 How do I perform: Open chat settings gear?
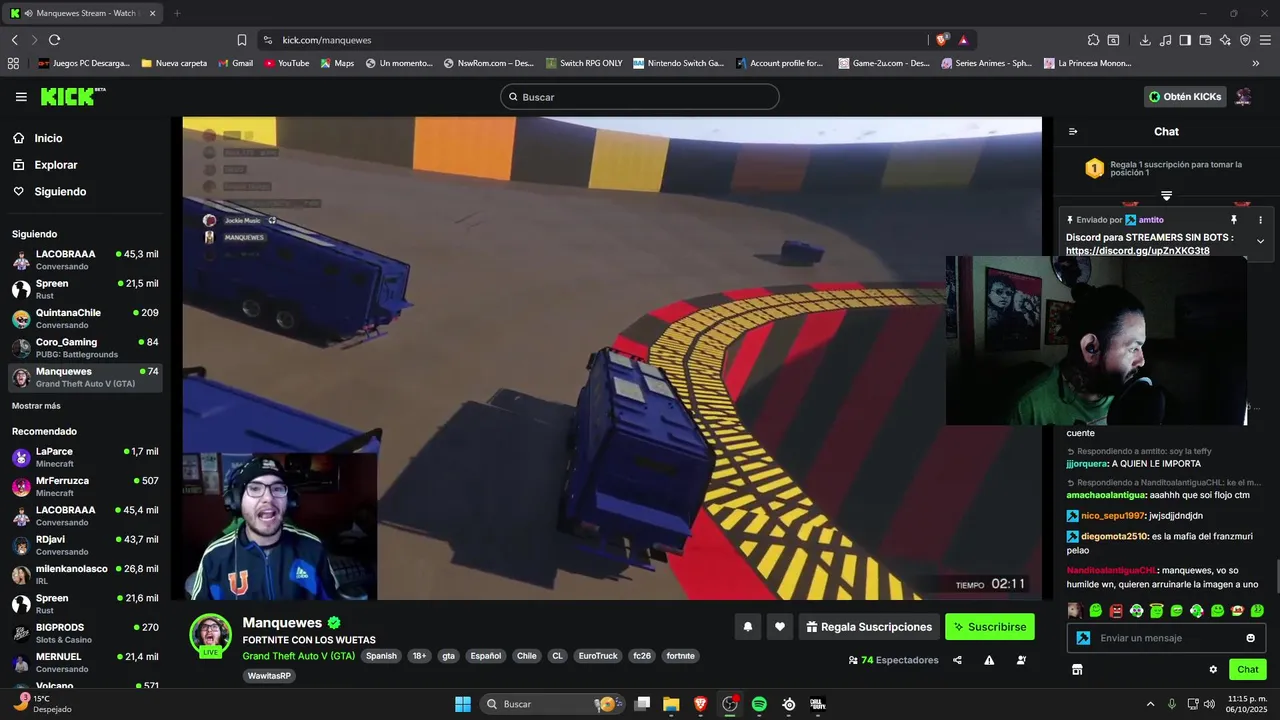click(1213, 670)
